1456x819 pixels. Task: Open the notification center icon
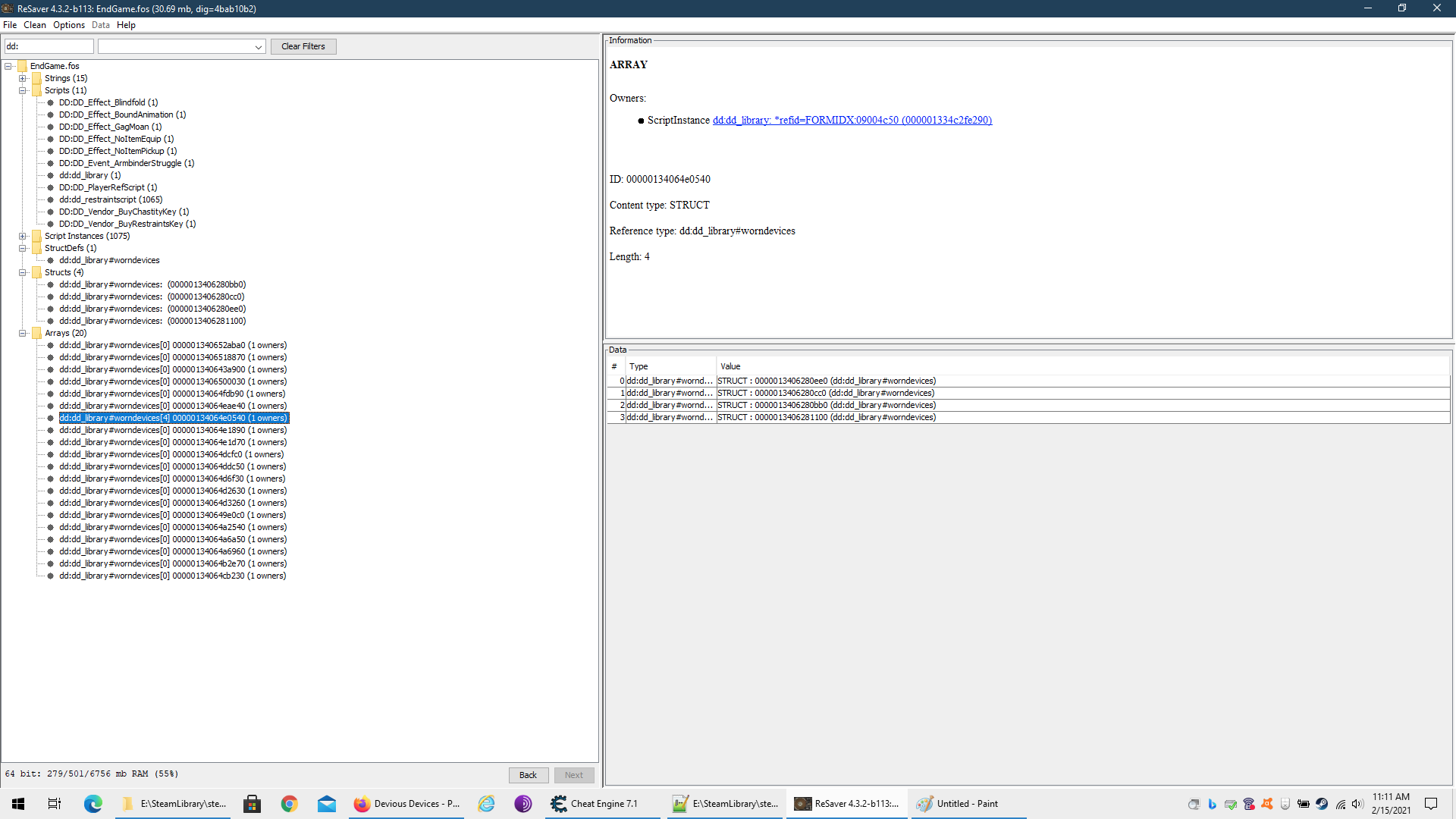click(x=1431, y=804)
